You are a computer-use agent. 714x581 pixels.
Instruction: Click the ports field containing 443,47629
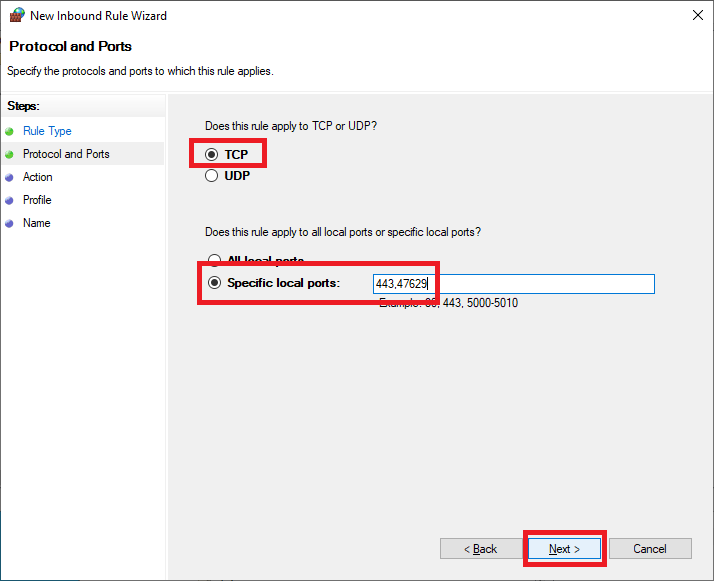click(x=513, y=284)
